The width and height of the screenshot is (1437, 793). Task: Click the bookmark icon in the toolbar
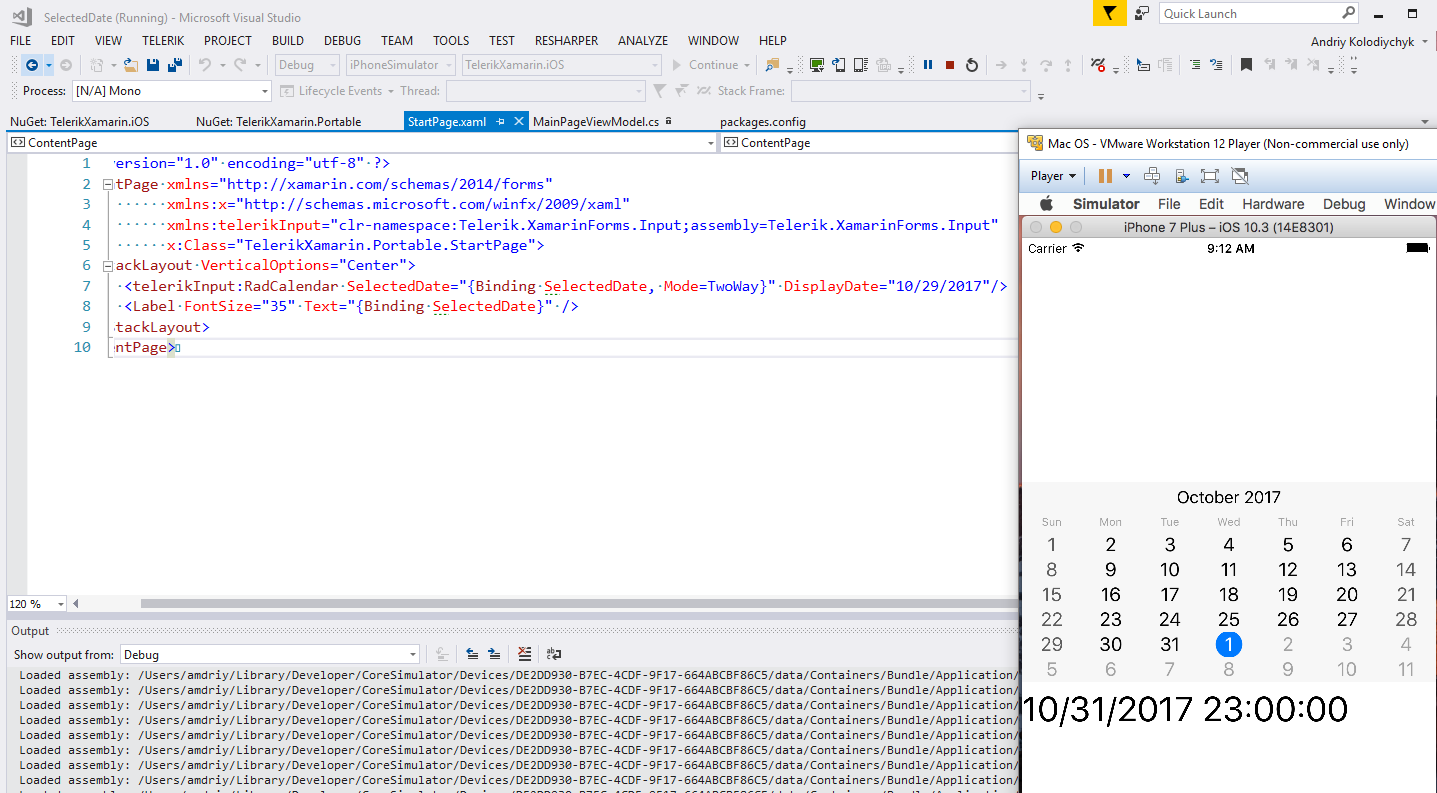click(1246, 65)
